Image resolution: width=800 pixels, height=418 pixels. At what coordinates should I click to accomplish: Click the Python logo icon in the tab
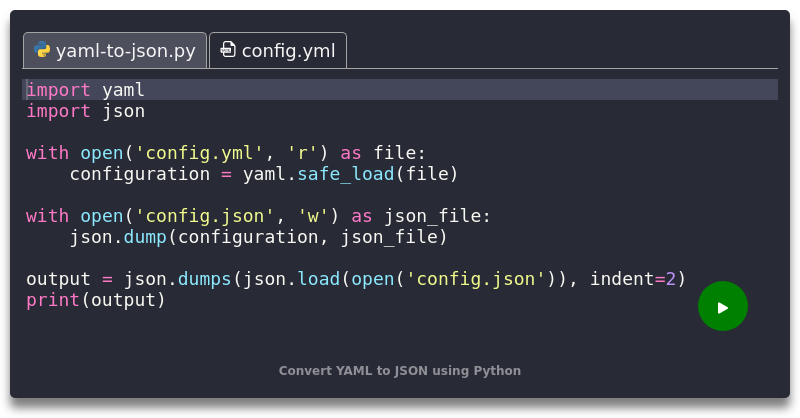(42, 50)
